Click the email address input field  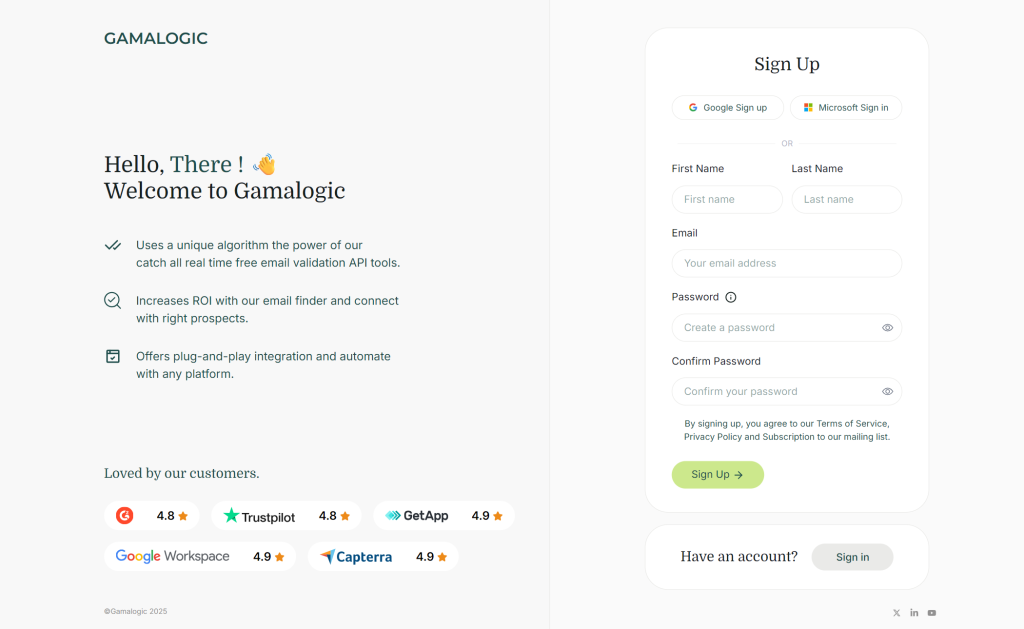[x=787, y=264]
